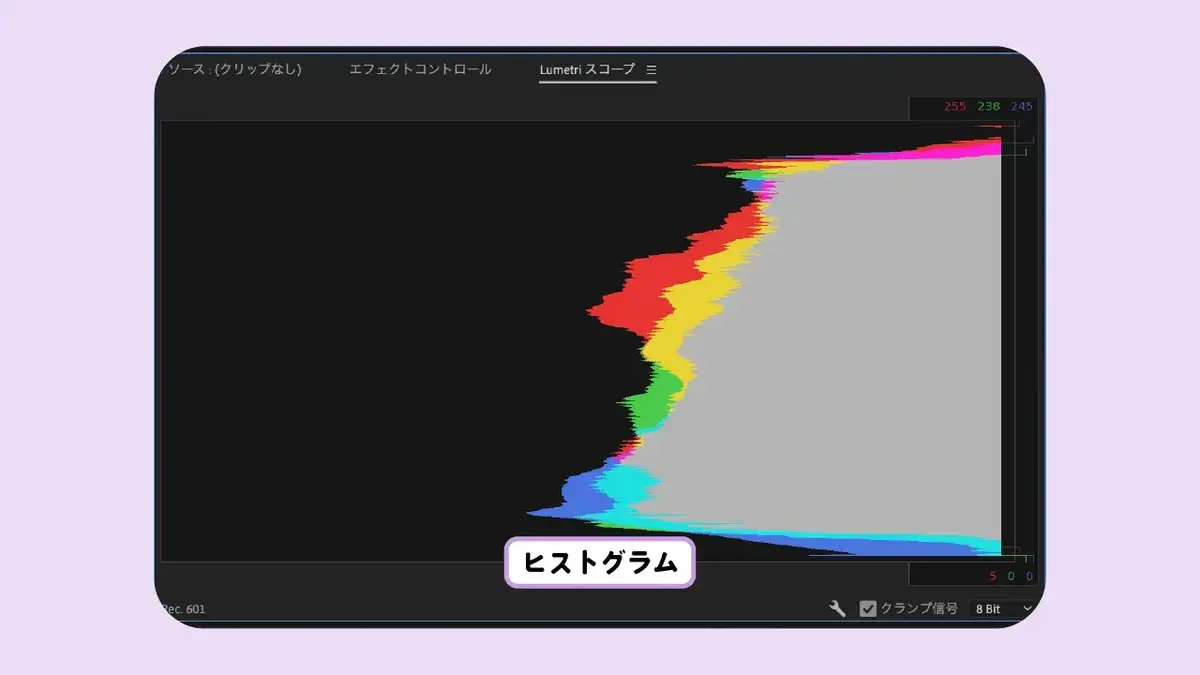Open the Lumetri スコープ panel menu icon
The width and height of the screenshot is (1200, 675).
(x=651, y=70)
